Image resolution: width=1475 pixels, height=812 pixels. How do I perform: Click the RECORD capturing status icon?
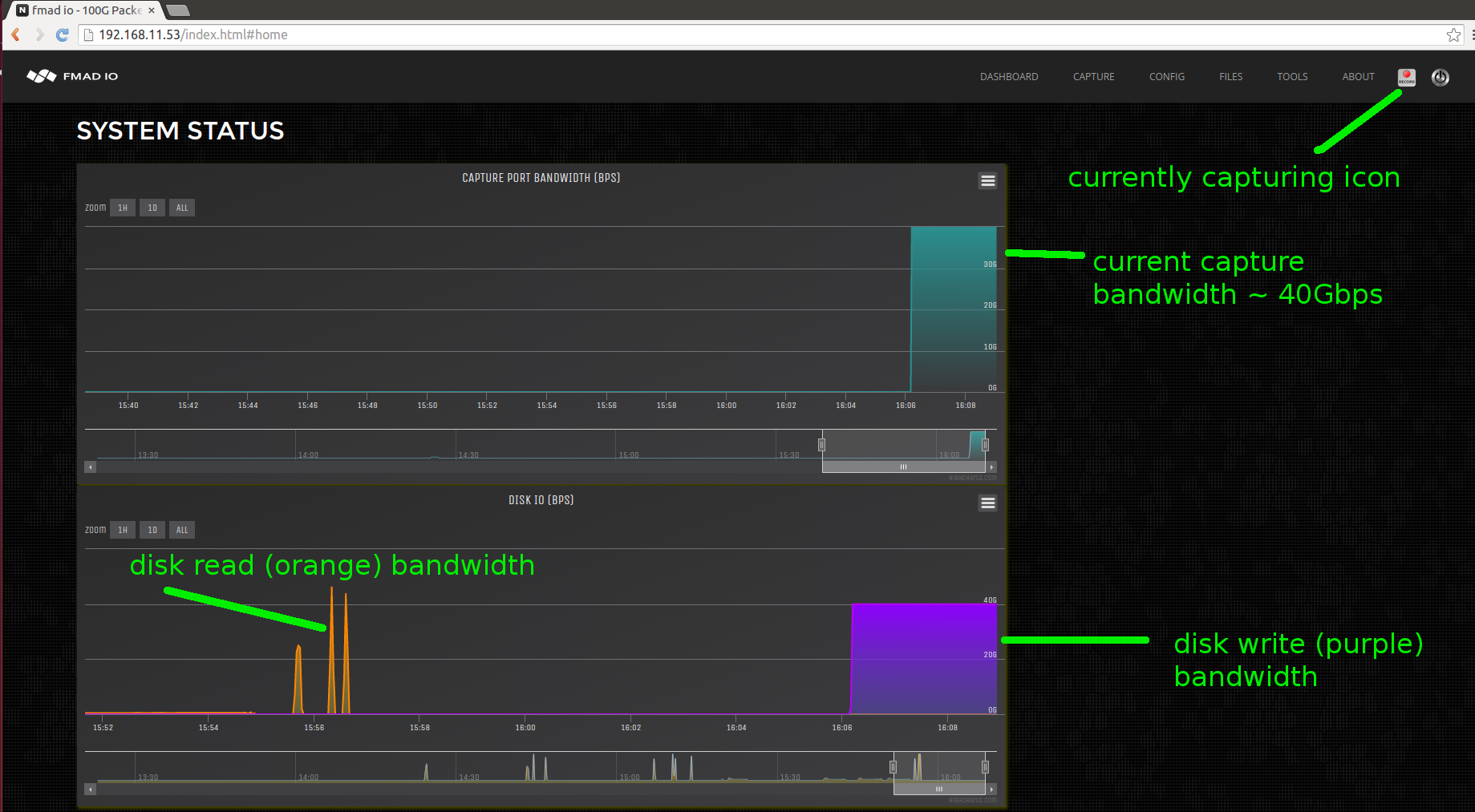[1406, 76]
